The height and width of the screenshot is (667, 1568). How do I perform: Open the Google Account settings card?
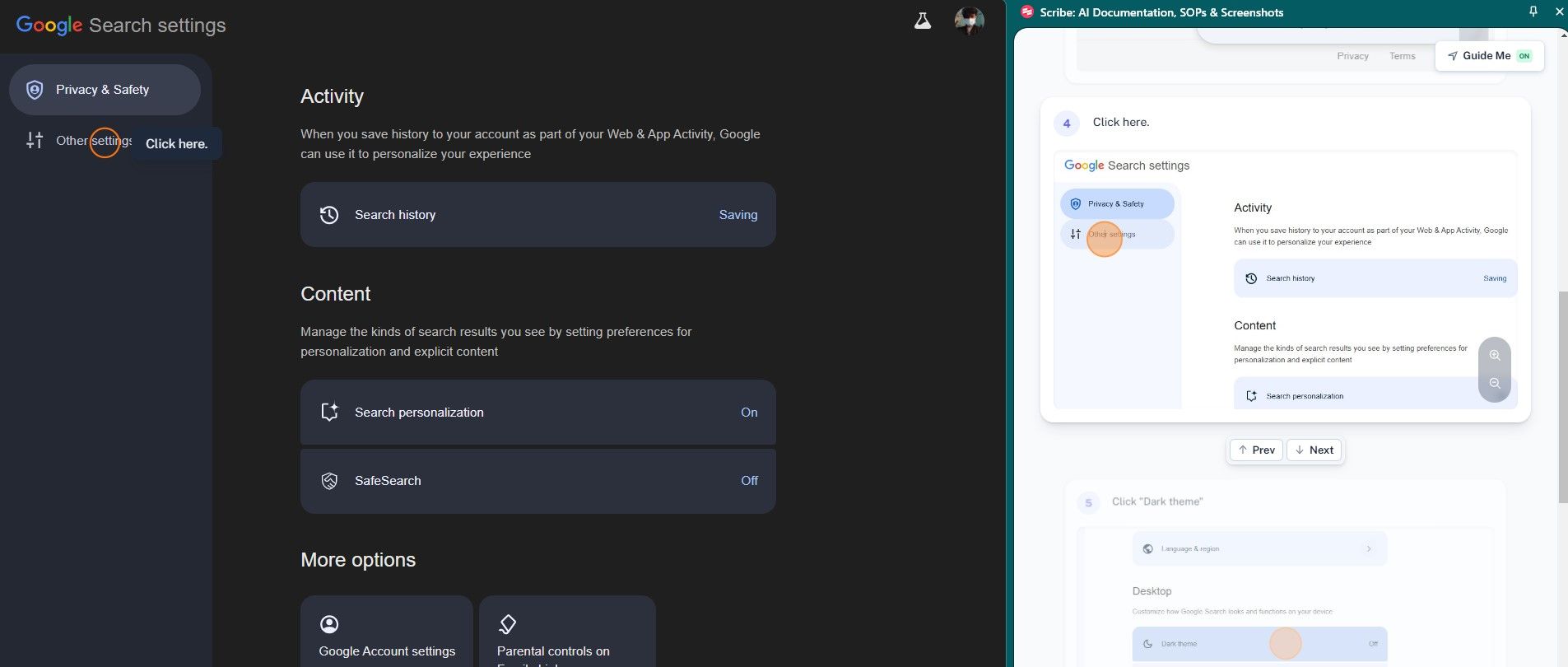pos(387,632)
